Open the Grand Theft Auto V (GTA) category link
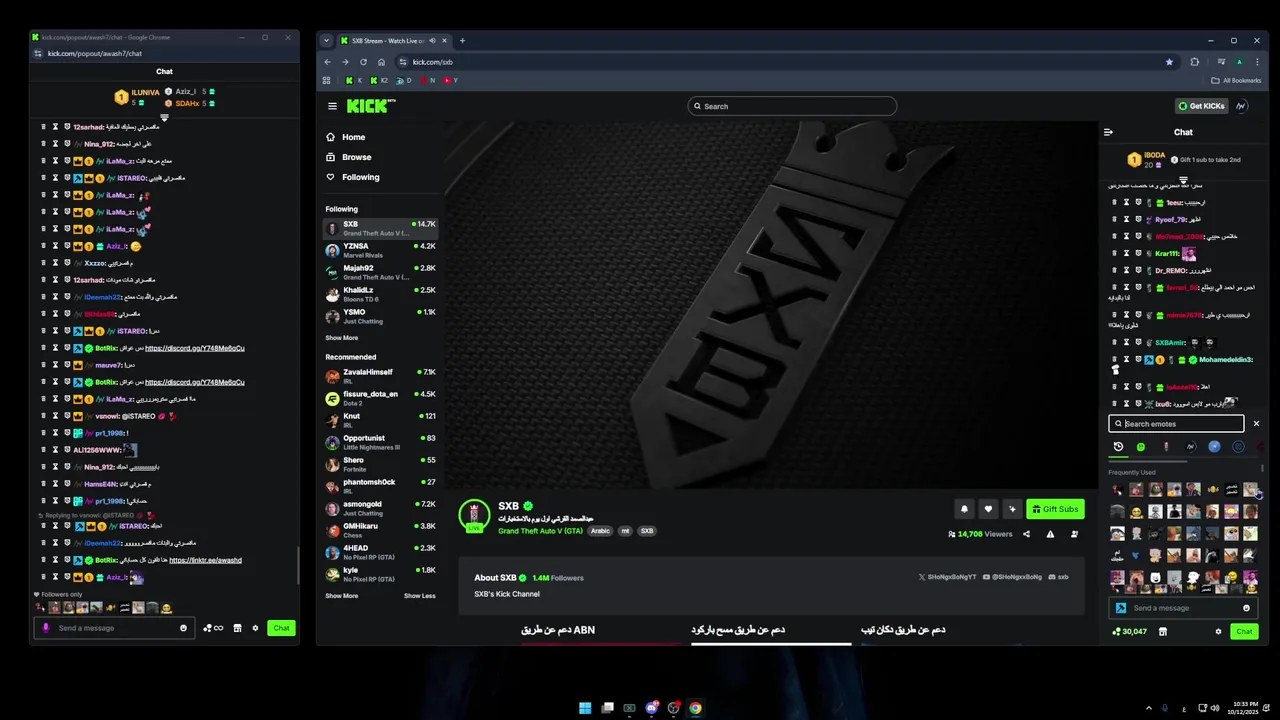This screenshot has height=720, width=1280. point(540,531)
